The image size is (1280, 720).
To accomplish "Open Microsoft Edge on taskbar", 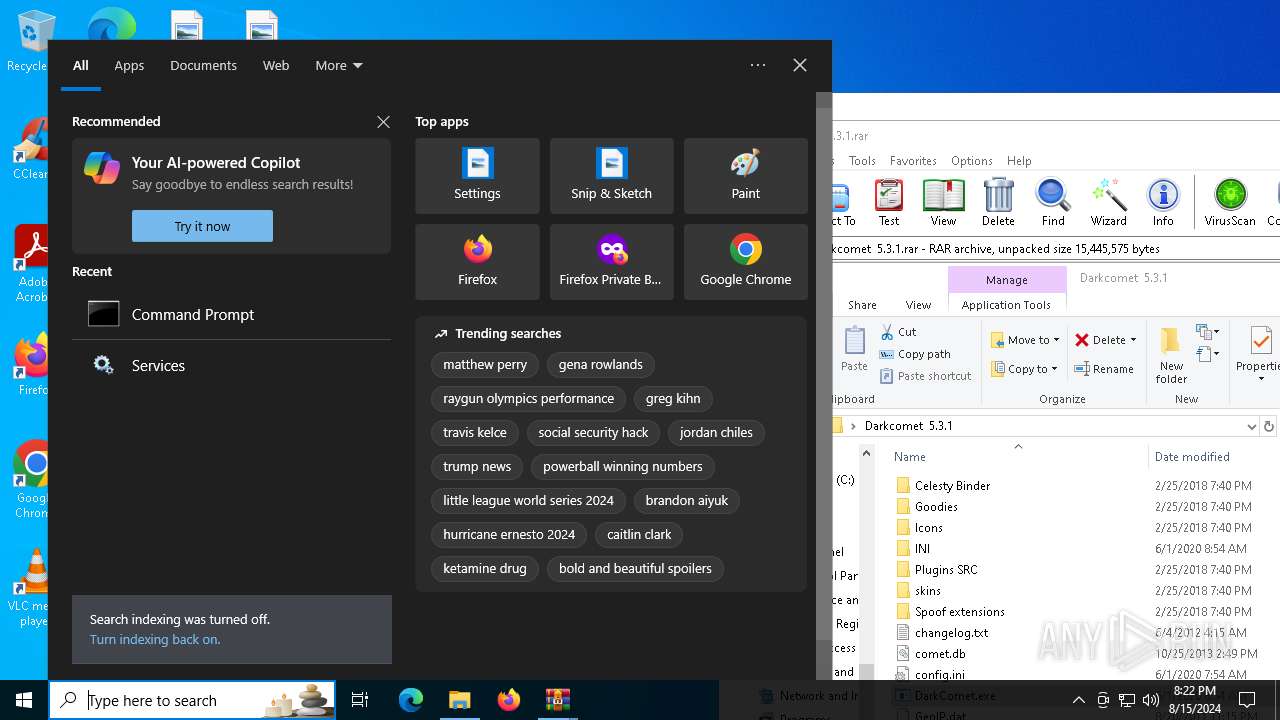I will 411,700.
